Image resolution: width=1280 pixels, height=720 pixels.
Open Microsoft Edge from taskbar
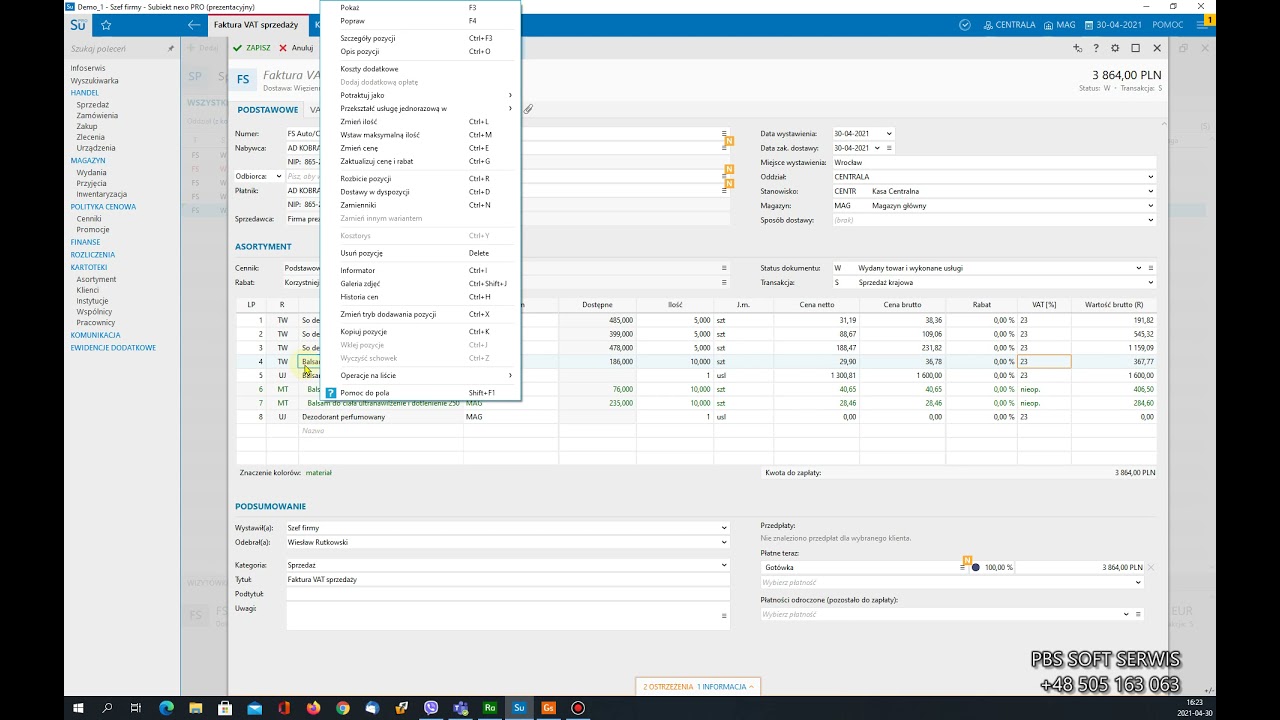[x=166, y=708]
